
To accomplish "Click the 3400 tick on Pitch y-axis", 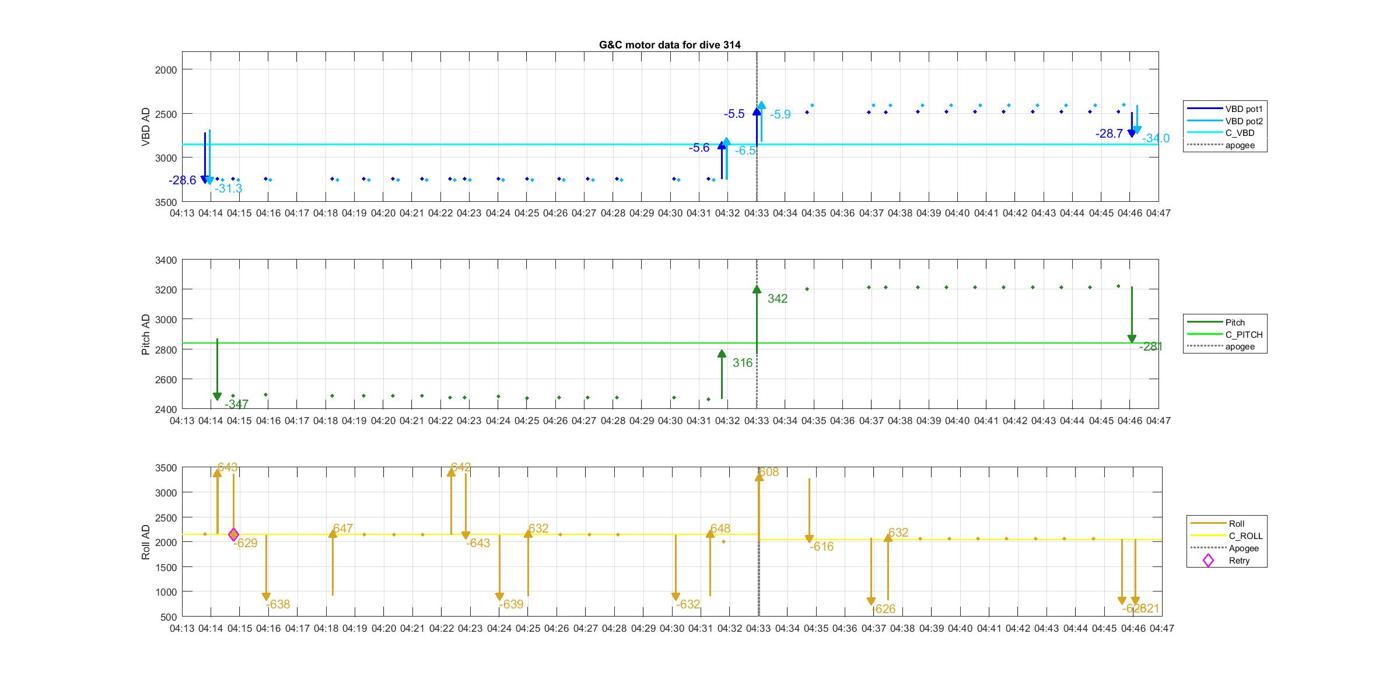I will pyautogui.click(x=166, y=260).
